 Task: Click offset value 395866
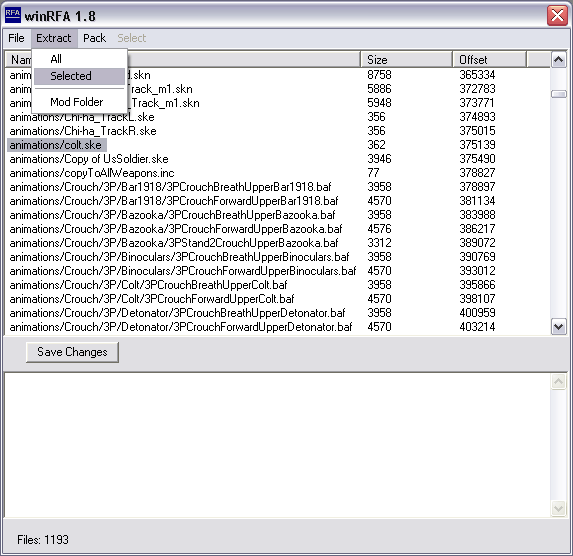(477, 285)
